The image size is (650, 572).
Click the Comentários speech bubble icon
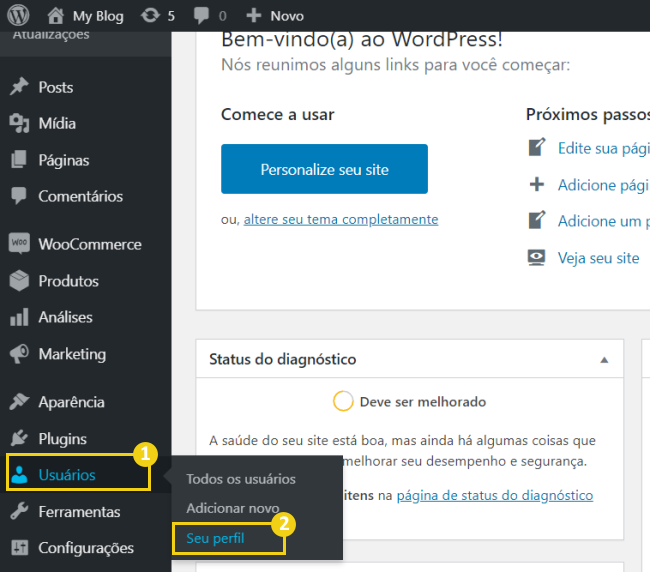pyautogui.click(x=19, y=196)
